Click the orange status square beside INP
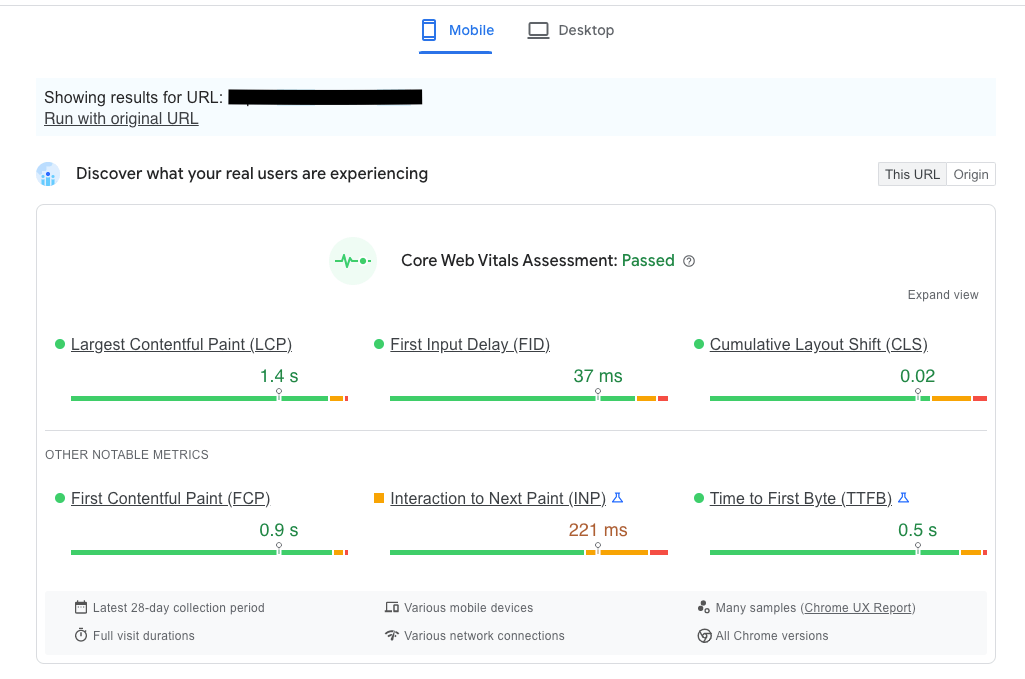 tap(379, 499)
